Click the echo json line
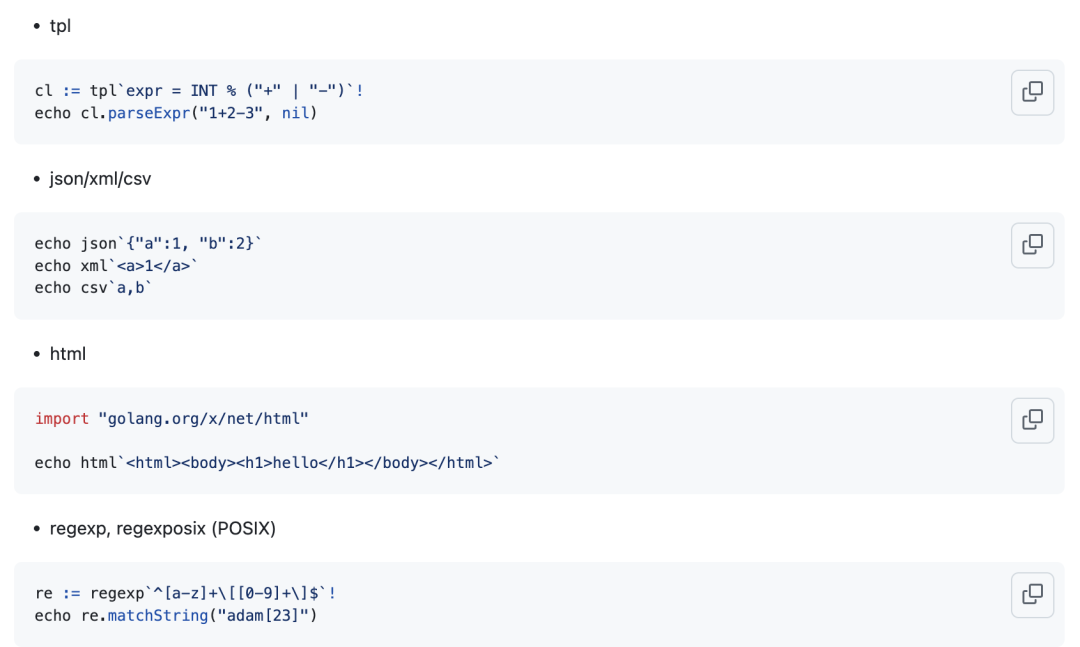This screenshot has height=647, width=1080. coord(148,244)
